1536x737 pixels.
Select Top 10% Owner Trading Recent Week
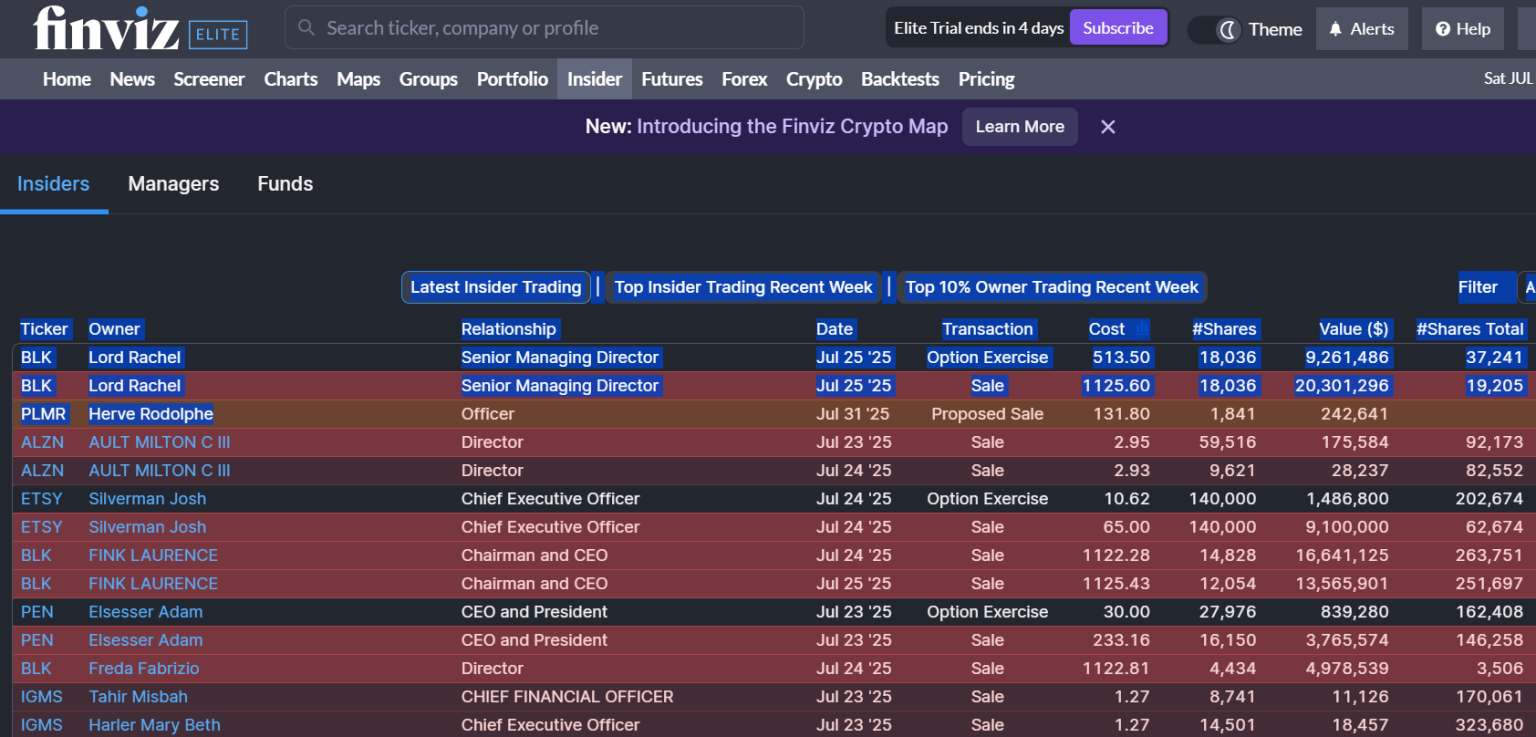pos(1052,287)
